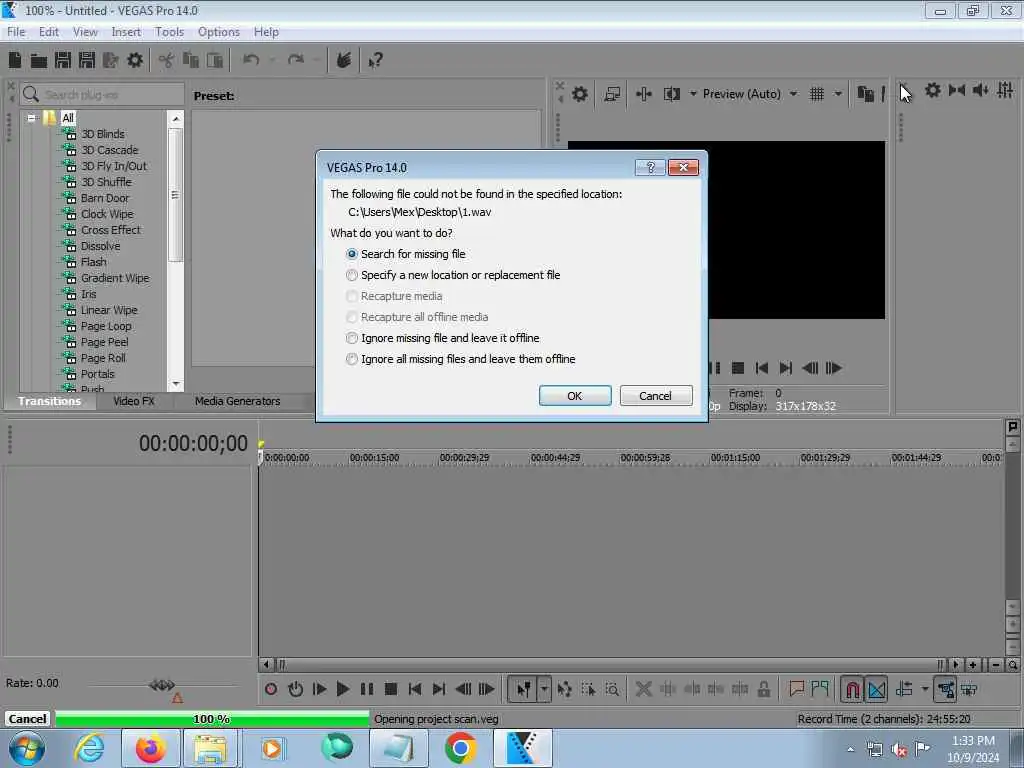Image resolution: width=1024 pixels, height=768 pixels.
Task: Click the Record button in timeline transport
Action: (271, 689)
